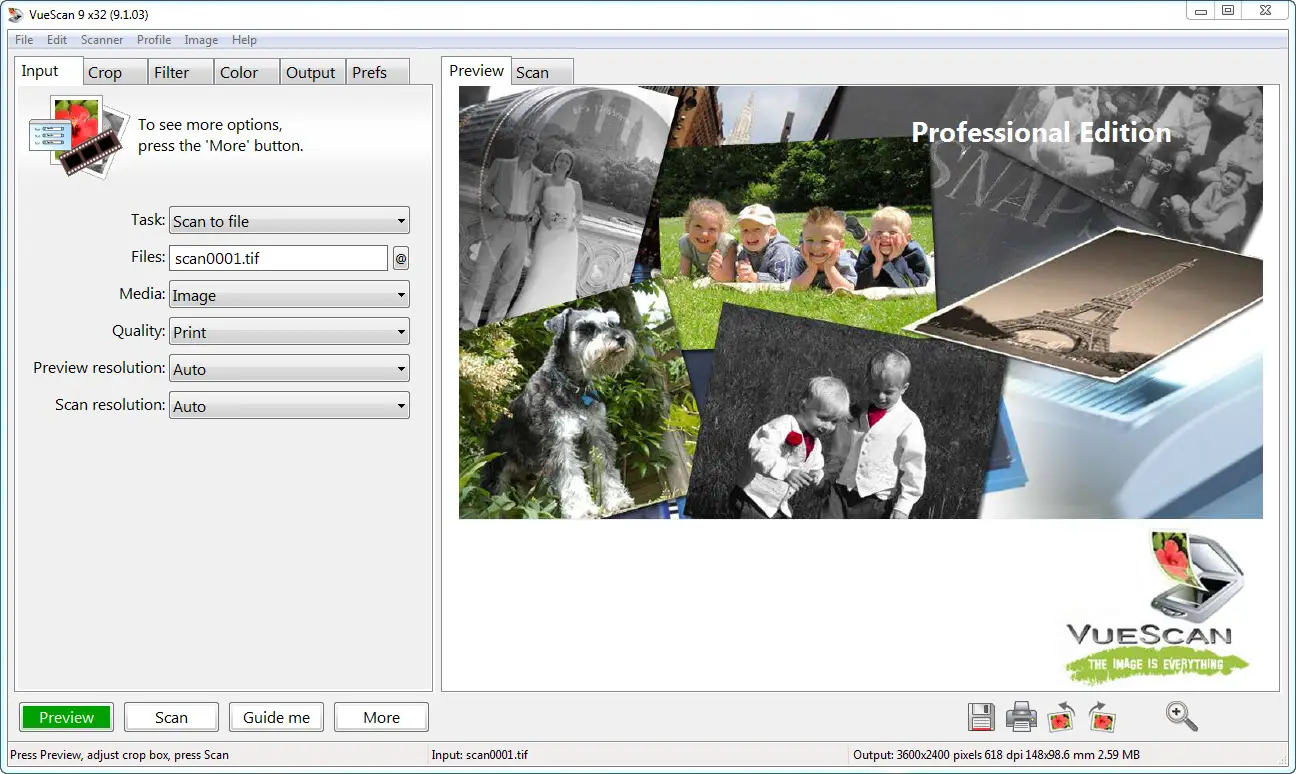Viewport: 1296px width, 774px height.
Task: Minimize the VueScan window
Action: tap(1202, 11)
